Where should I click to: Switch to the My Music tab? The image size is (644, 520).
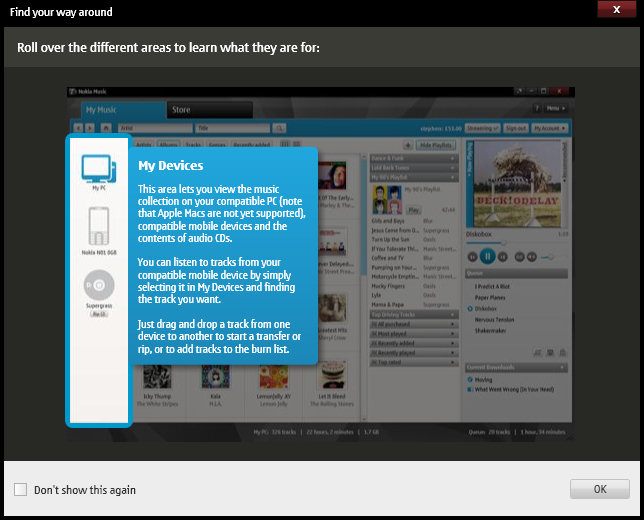tap(102, 110)
